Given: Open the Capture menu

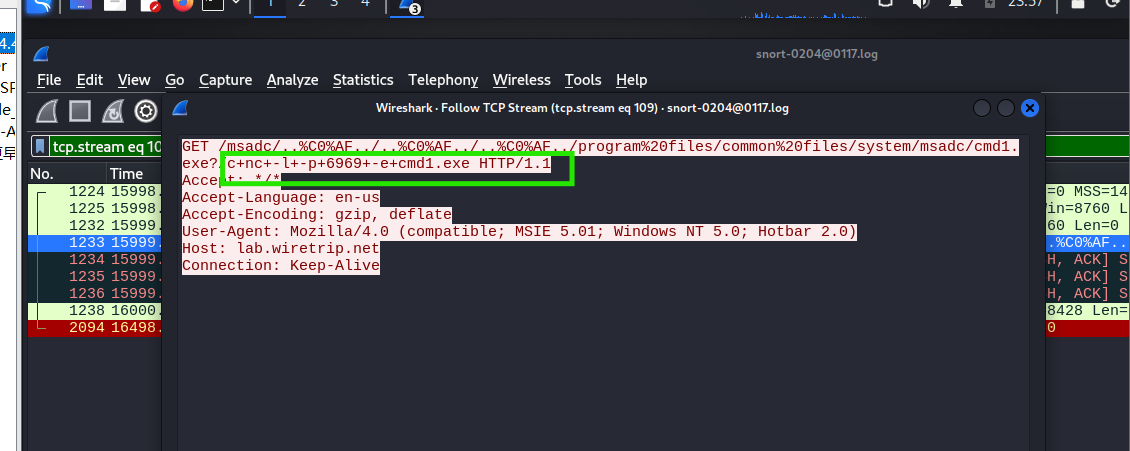Looking at the screenshot, I should point(226,80).
